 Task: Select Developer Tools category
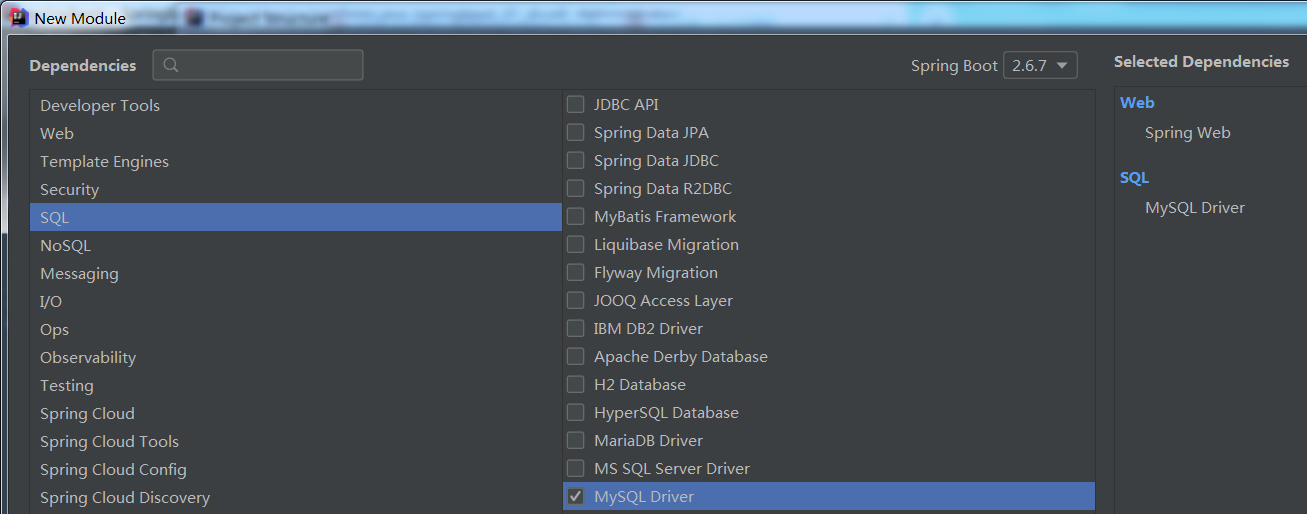(x=296, y=105)
